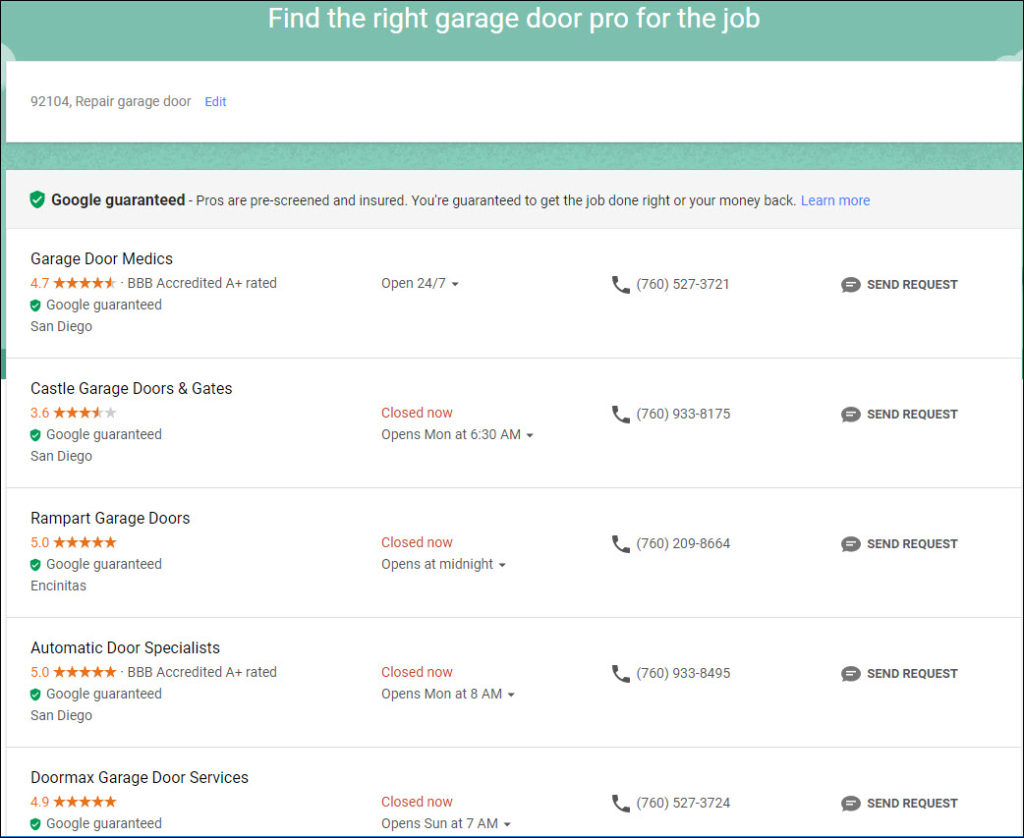Click the phone icon for Garage Door Medics
Viewport: 1024px width, 838px height.
[x=620, y=284]
